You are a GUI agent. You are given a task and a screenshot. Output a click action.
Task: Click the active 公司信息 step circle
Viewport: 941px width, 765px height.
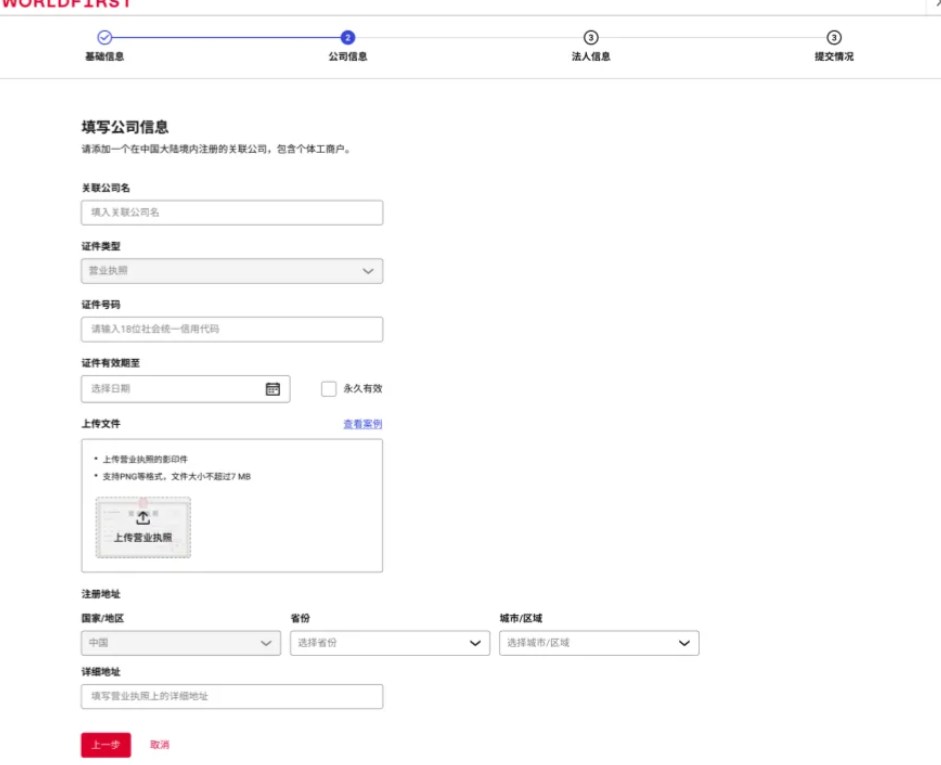pos(347,37)
